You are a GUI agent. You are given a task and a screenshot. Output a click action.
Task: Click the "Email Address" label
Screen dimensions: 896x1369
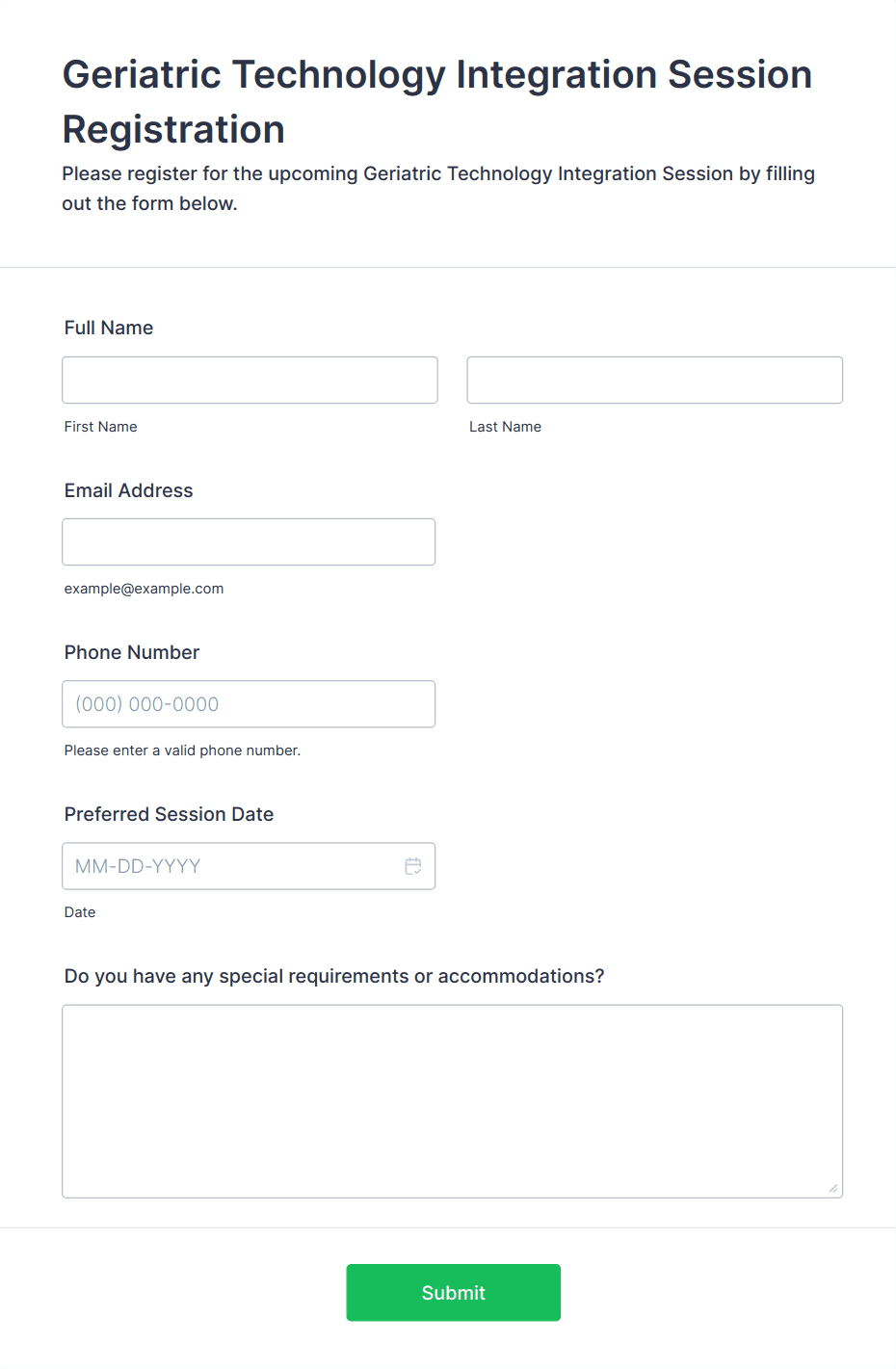(129, 490)
